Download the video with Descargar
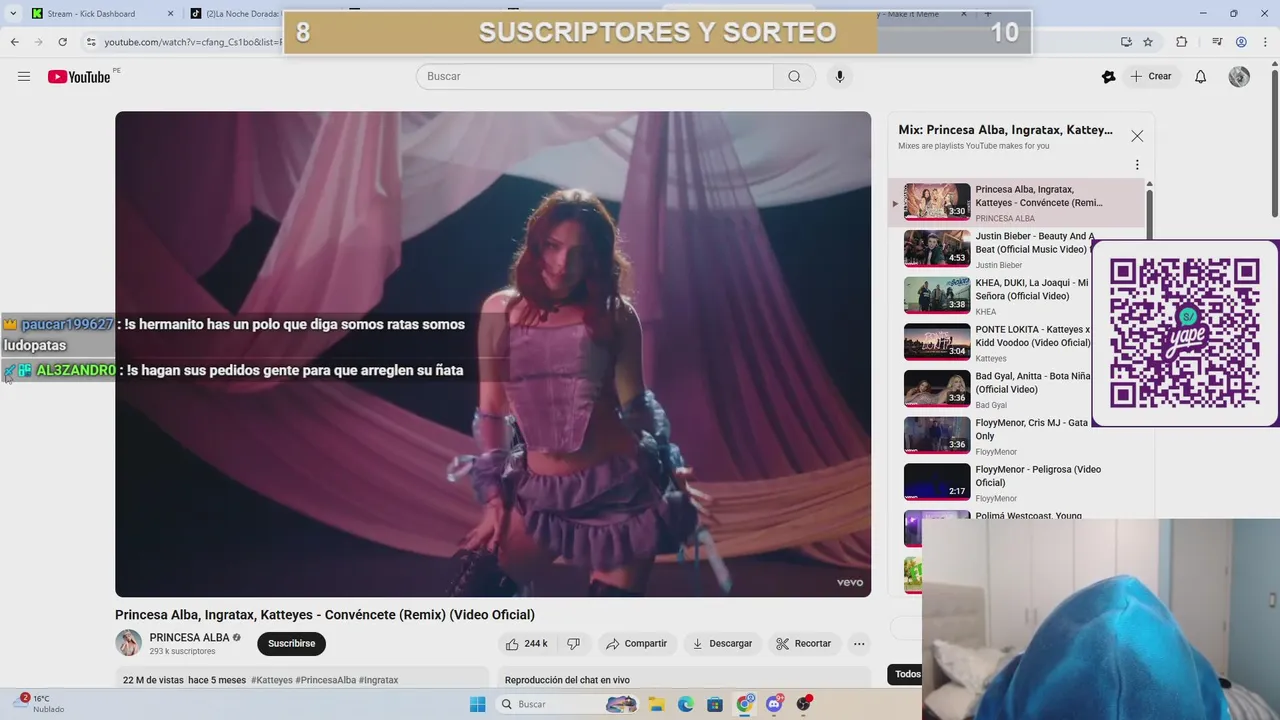1280x720 pixels. (x=722, y=643)
